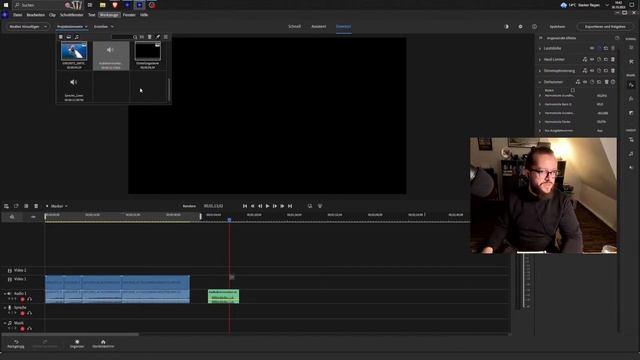Toggle headphones solo on Audio 1 track

(x=29, y=299)
